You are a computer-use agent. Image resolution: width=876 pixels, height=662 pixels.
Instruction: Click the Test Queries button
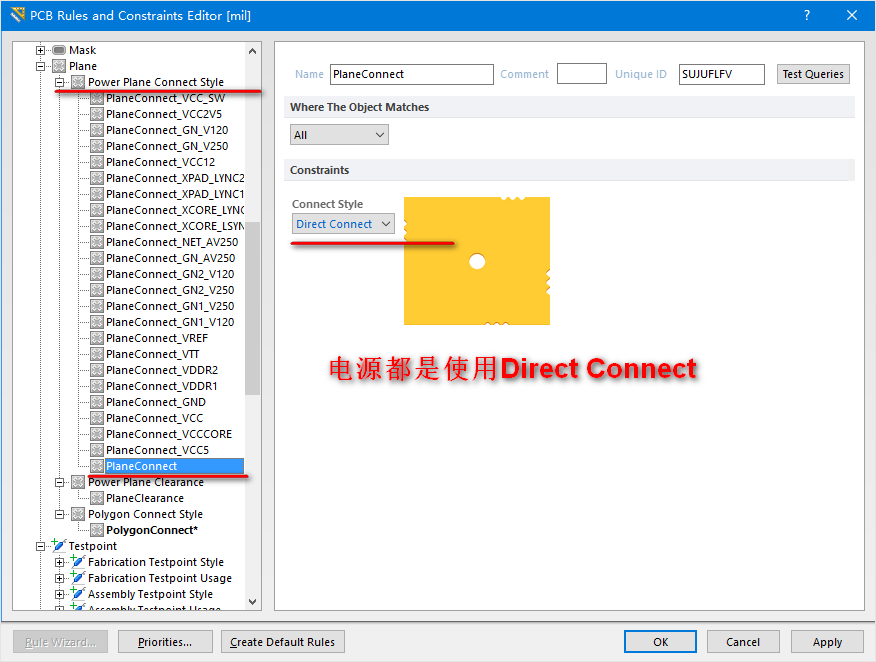[x=812, y=74]
